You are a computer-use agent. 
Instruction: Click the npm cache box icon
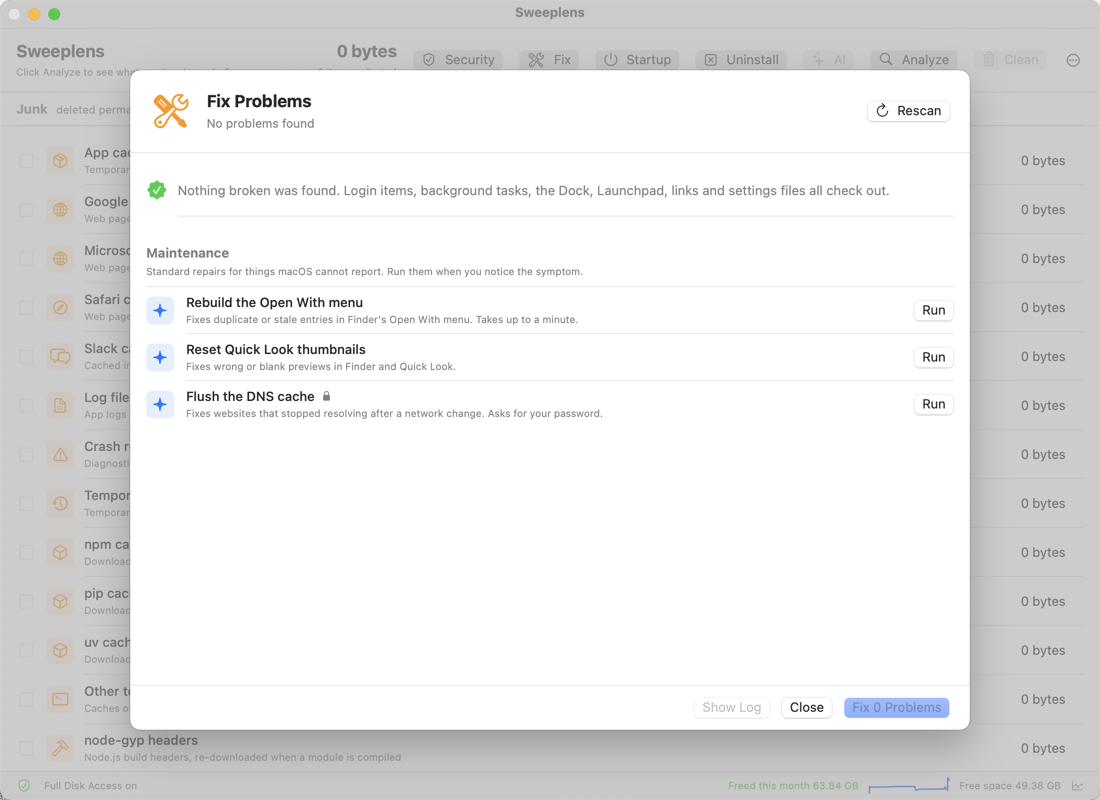pos(60,552)
